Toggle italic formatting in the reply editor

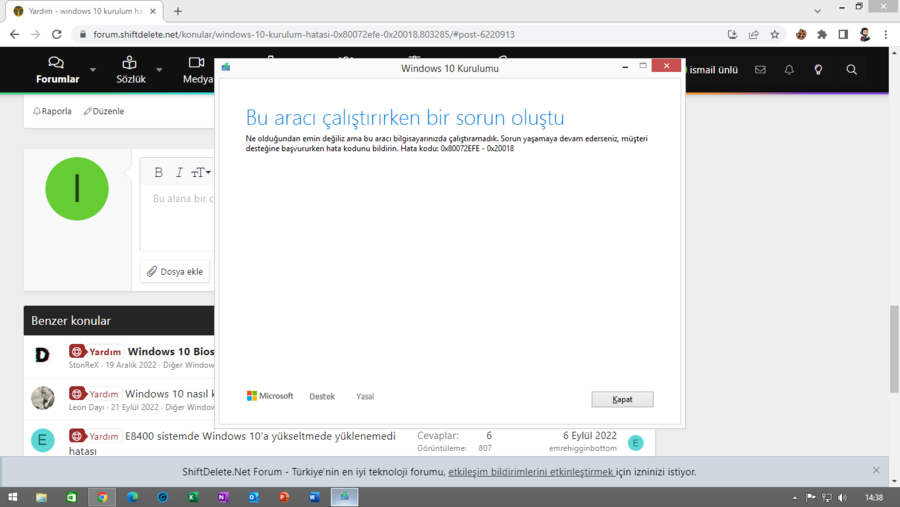(x=179, y=172)
